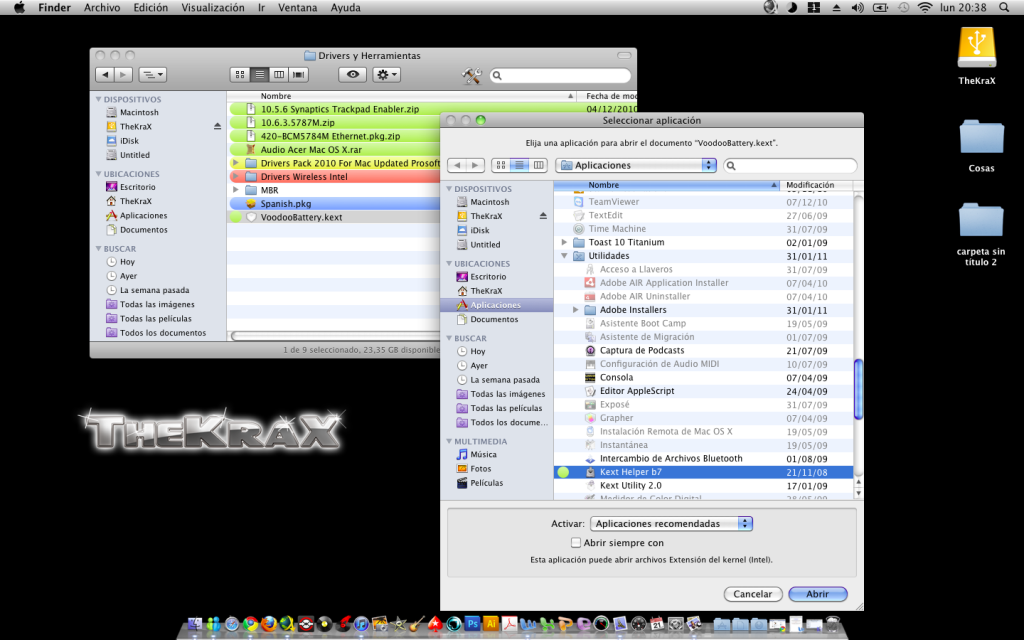Image resolution: width=1024 pixels, height=640 pixels.
Task: Open Photoshop from the Dock
Action: tap(472, 624)
